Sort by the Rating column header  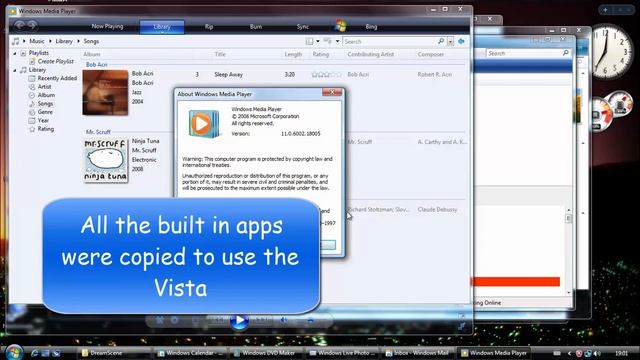coord(320,54)
